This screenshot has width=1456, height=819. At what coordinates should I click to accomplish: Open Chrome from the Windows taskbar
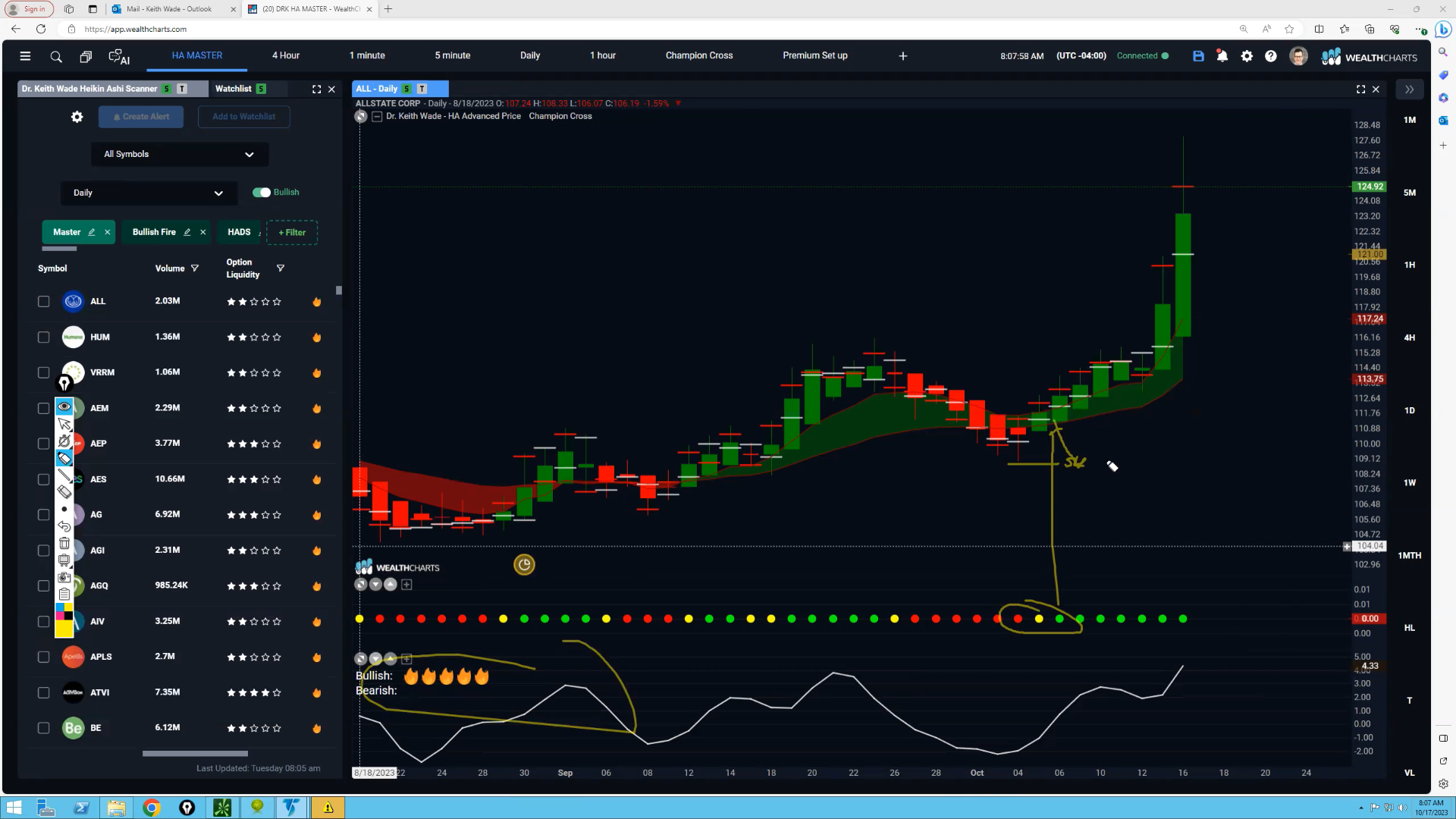[x=152, y=808]
